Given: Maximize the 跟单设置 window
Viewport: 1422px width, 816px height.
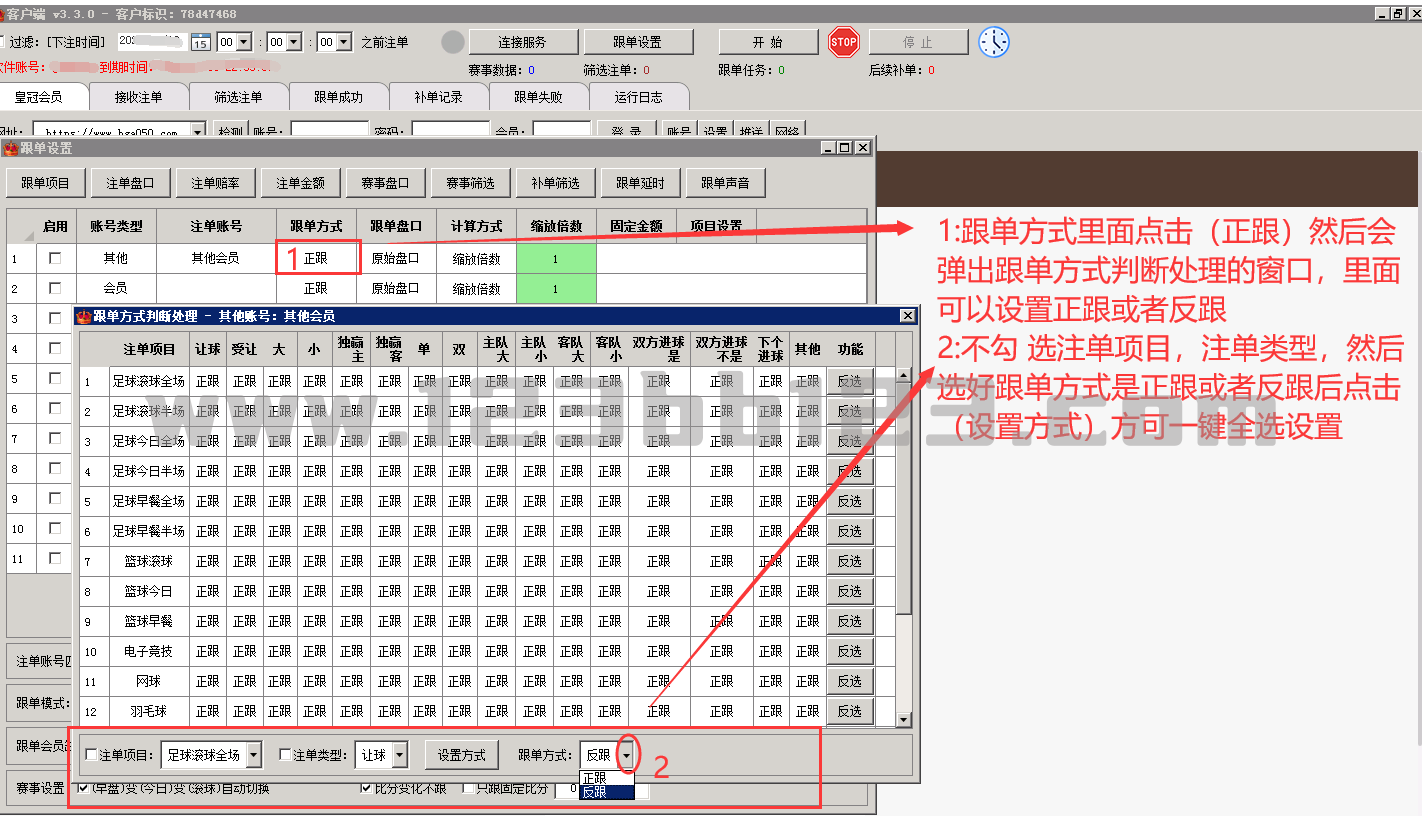Looking at the screenshot, I should point(845,148).
